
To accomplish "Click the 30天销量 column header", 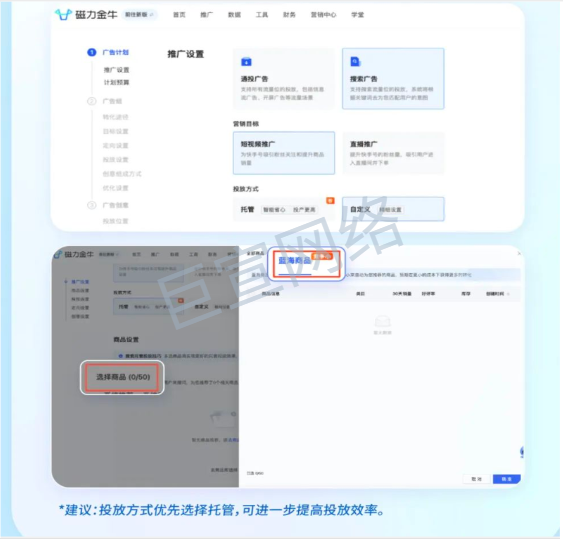I will tap(402, 294).
